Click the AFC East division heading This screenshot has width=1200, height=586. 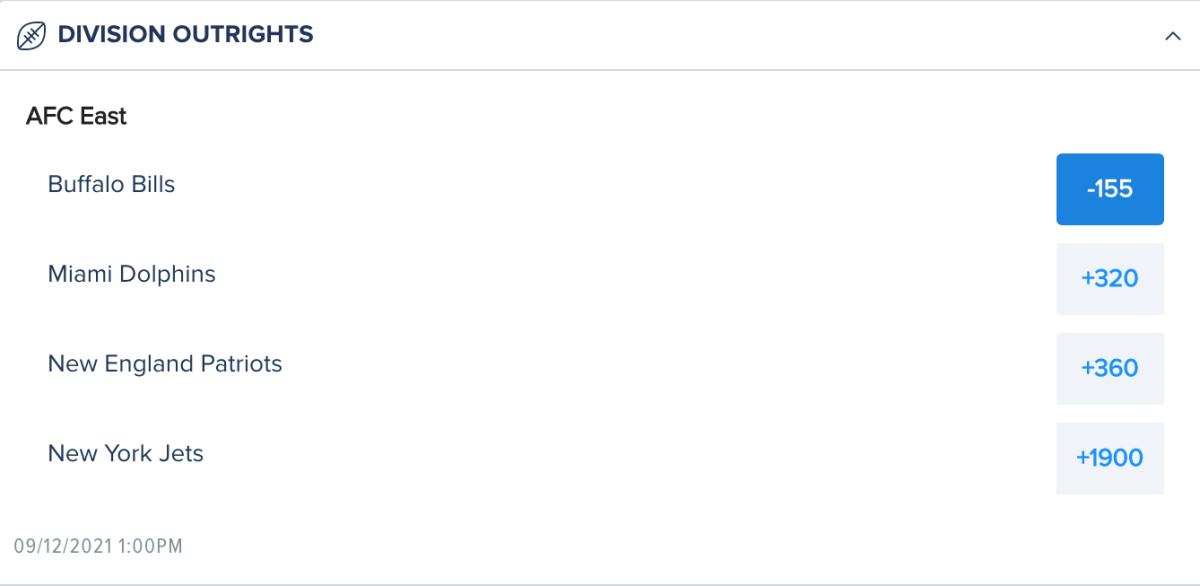[x=76, y=117]
